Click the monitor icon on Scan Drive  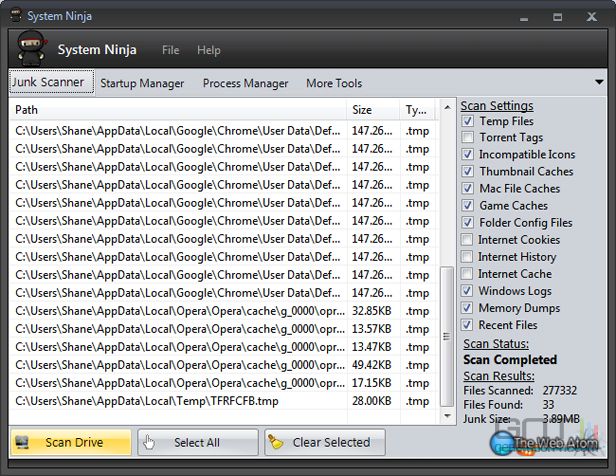(22, 442)
